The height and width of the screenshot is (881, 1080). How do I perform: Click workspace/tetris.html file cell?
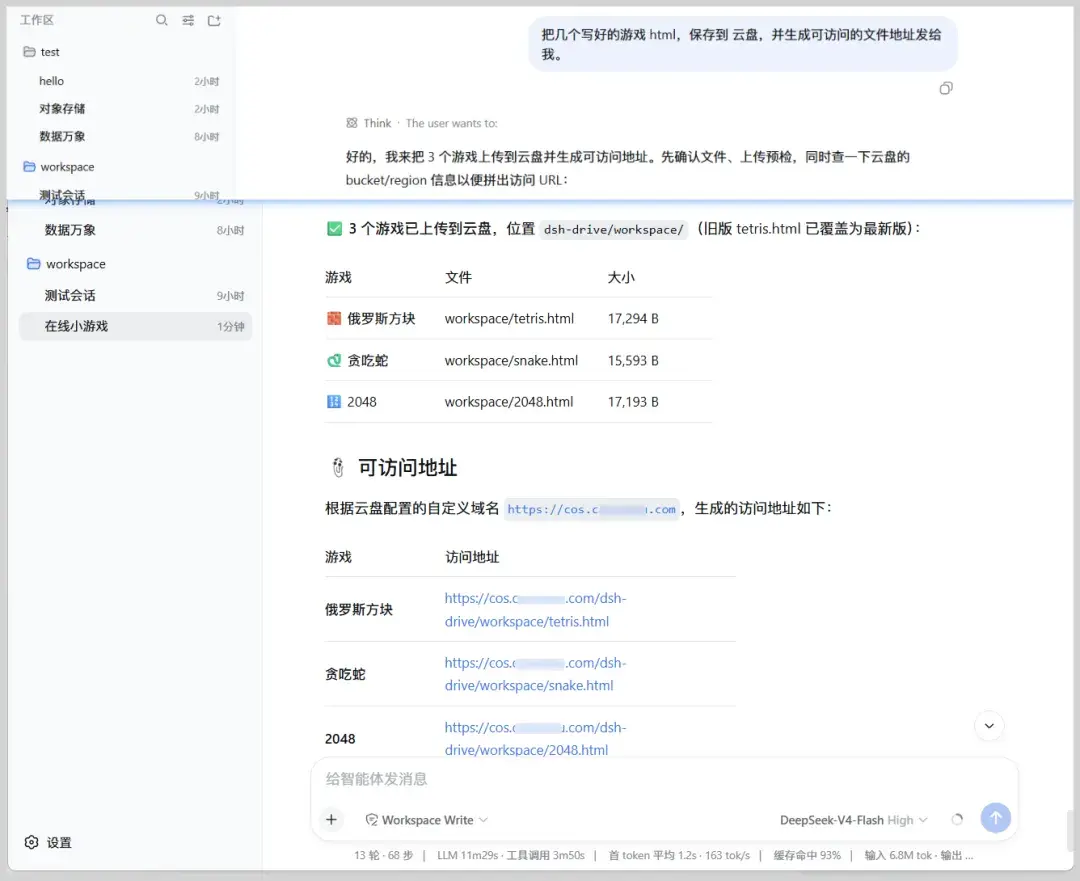pyautogui.click(x=509, y=318)
